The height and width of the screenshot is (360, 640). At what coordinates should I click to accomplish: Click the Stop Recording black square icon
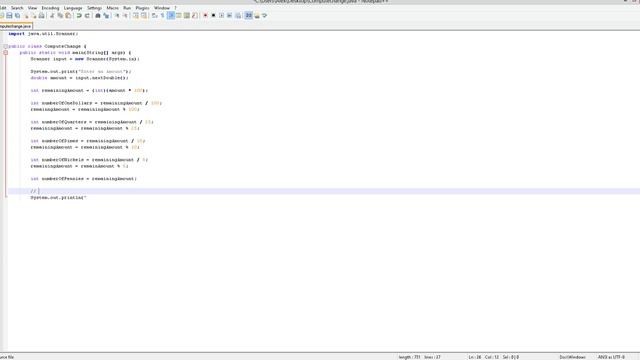click(x=213, y=16)
